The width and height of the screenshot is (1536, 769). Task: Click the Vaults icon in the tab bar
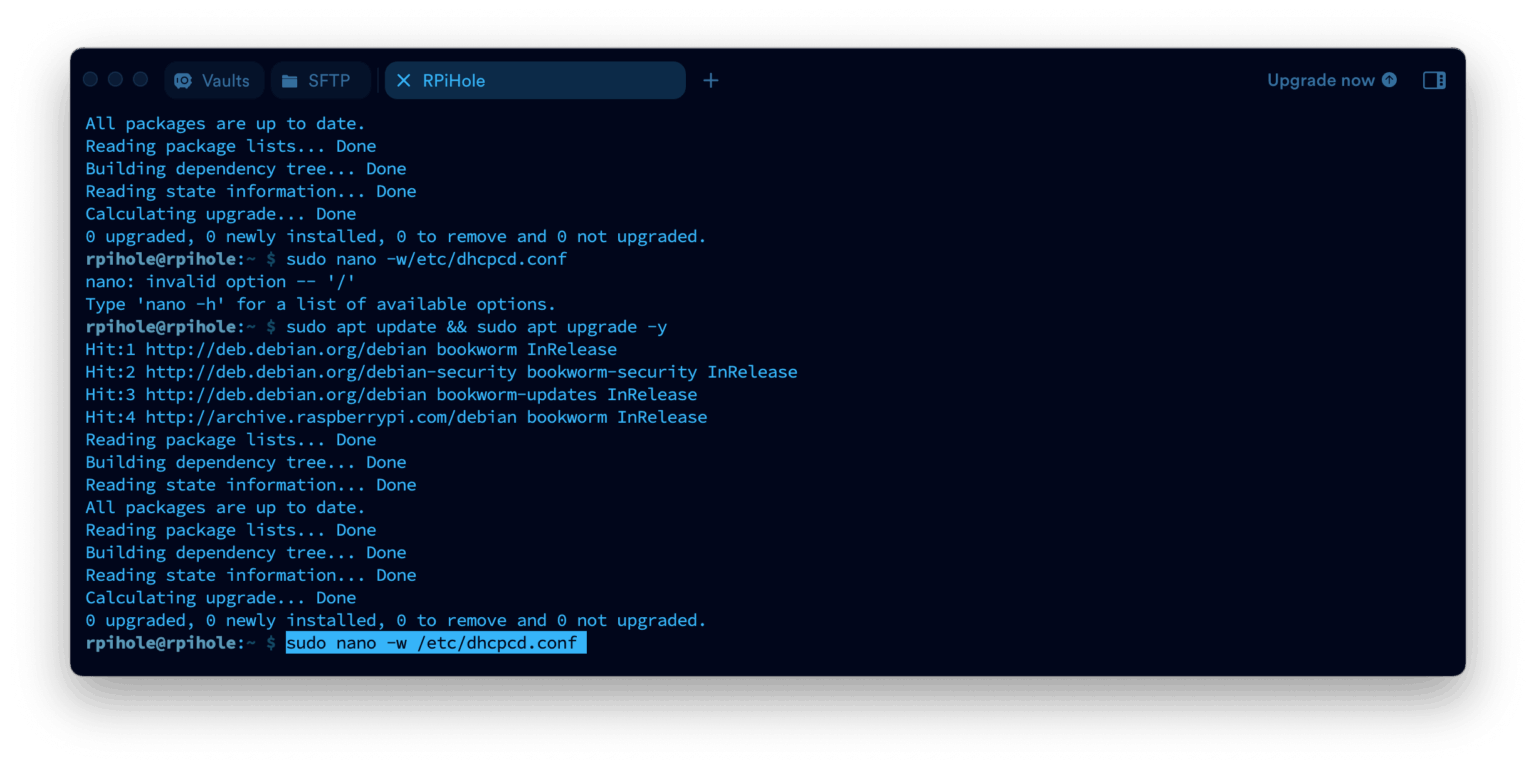(183, 81)
